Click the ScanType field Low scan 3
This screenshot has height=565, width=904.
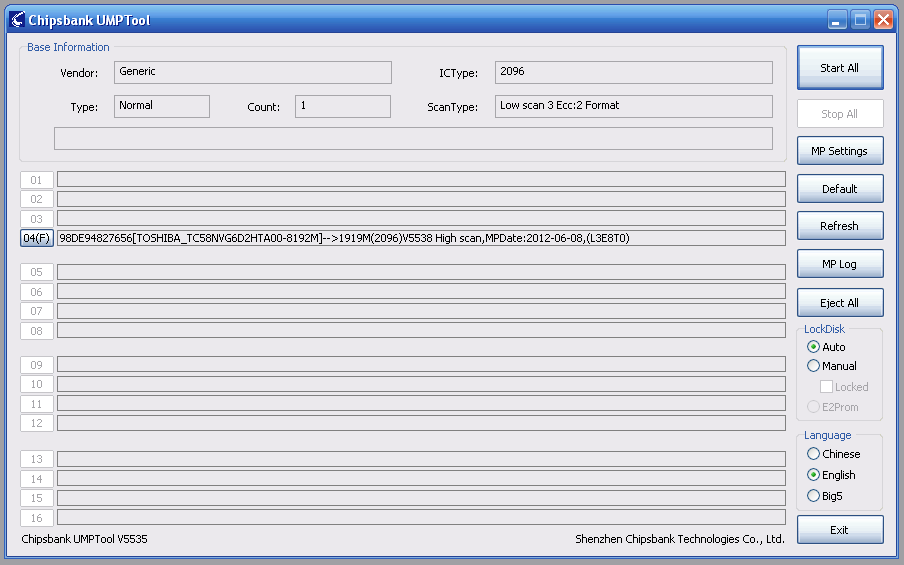[x=634, y=106]
